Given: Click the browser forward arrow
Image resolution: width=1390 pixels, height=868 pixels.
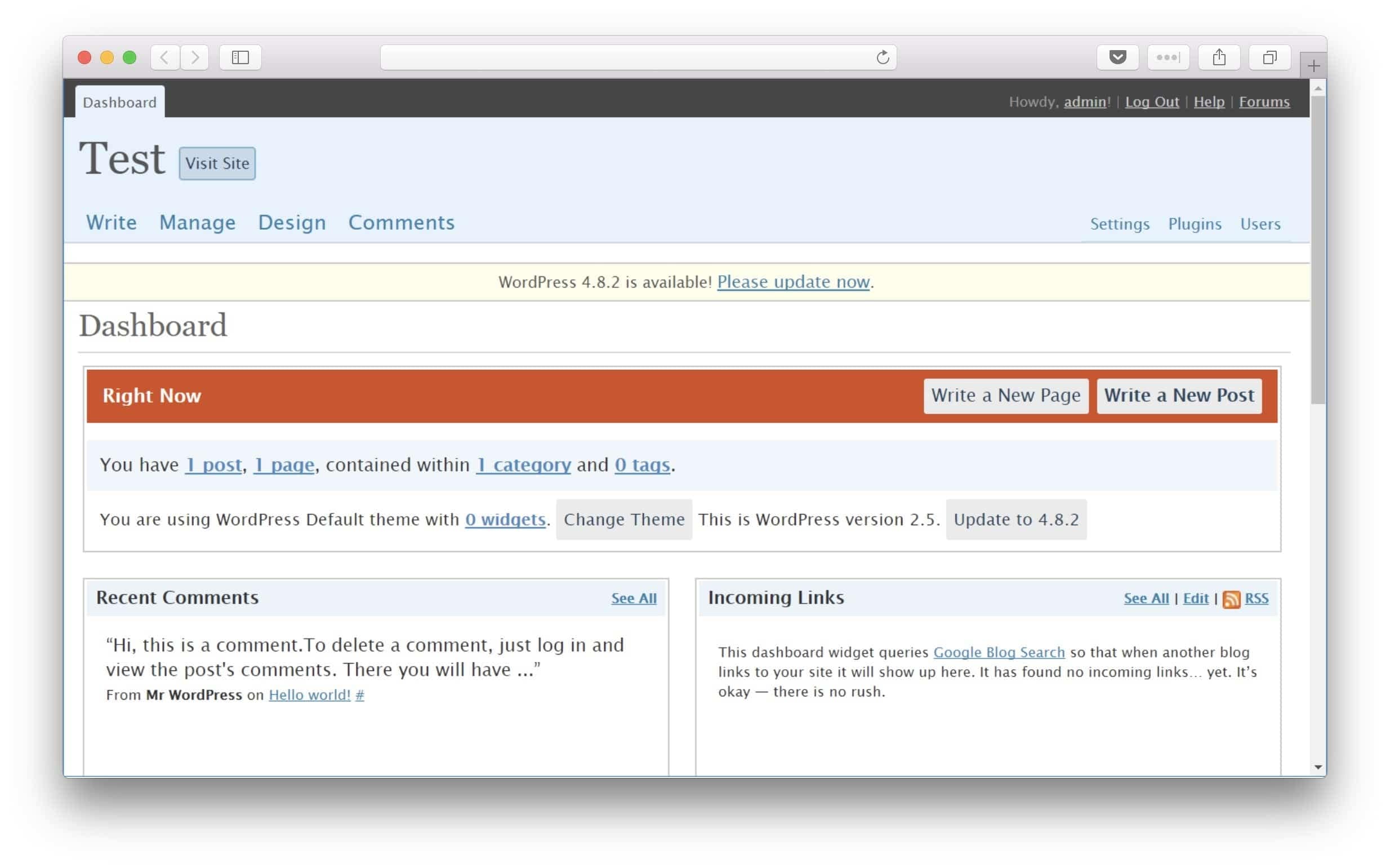Looking at the screenshot, I should (195, 57).
